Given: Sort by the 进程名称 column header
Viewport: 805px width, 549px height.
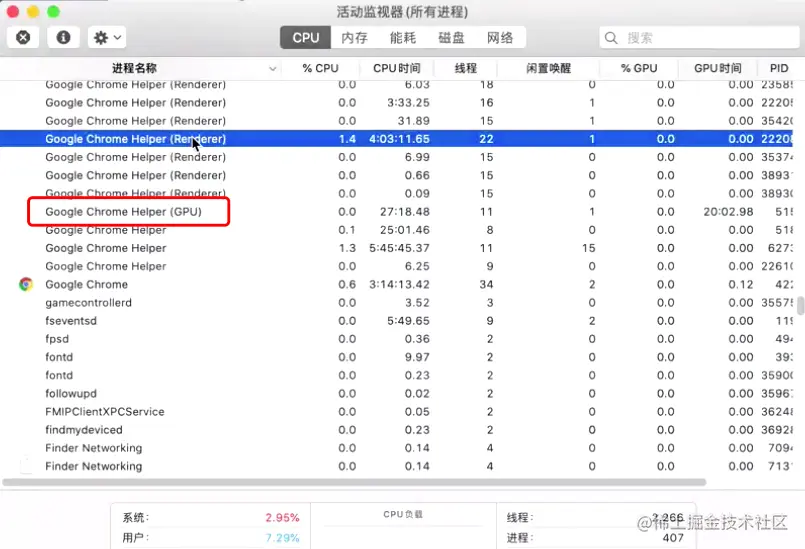Looking at the screenshot, I should pyautogui.click(x=135, y=68).
